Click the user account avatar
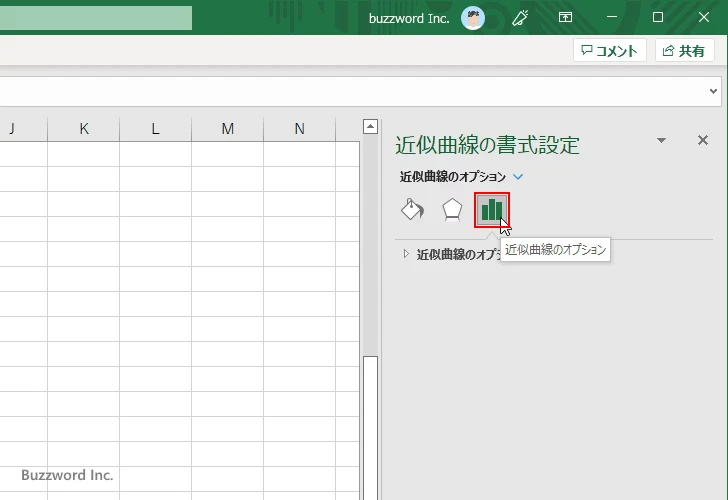The image size is (728, 500). pos(473,18)
